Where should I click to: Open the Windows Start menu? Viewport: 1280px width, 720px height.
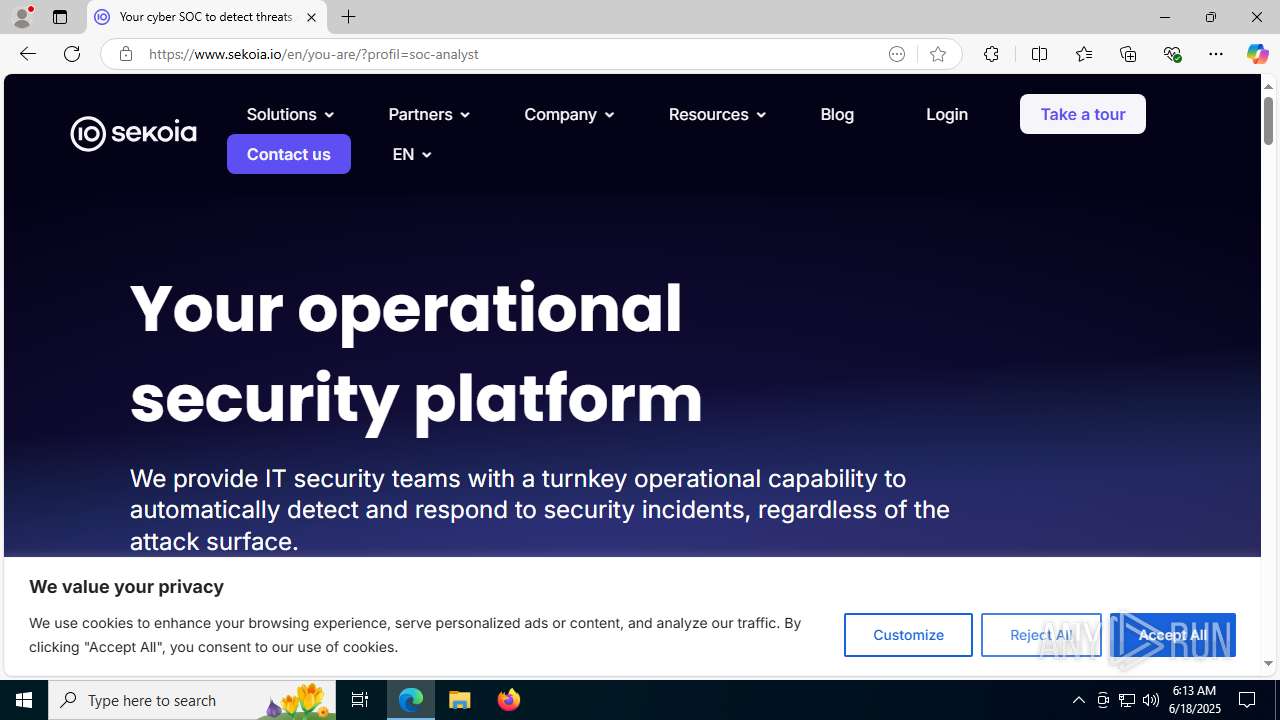24,700
